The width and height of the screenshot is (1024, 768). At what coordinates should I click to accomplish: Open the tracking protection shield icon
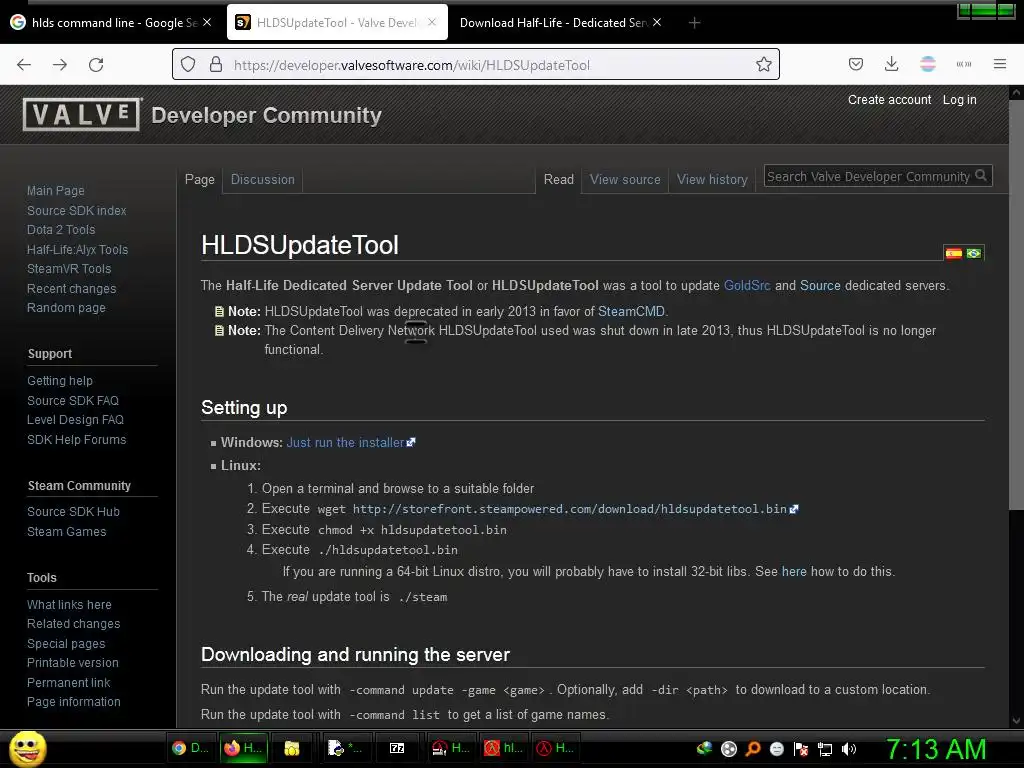pos(188,65)
